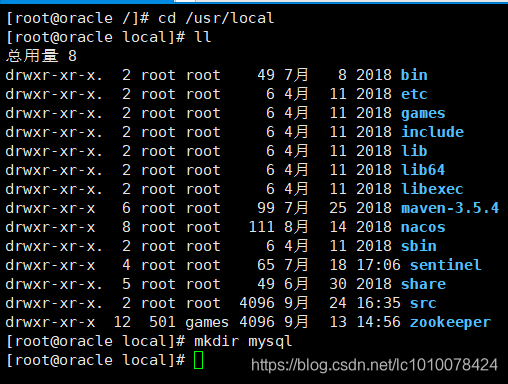Click the day '25' in maven row
Image resolution: width=508 pixels, height=384 pixels.
coord(338,208)
